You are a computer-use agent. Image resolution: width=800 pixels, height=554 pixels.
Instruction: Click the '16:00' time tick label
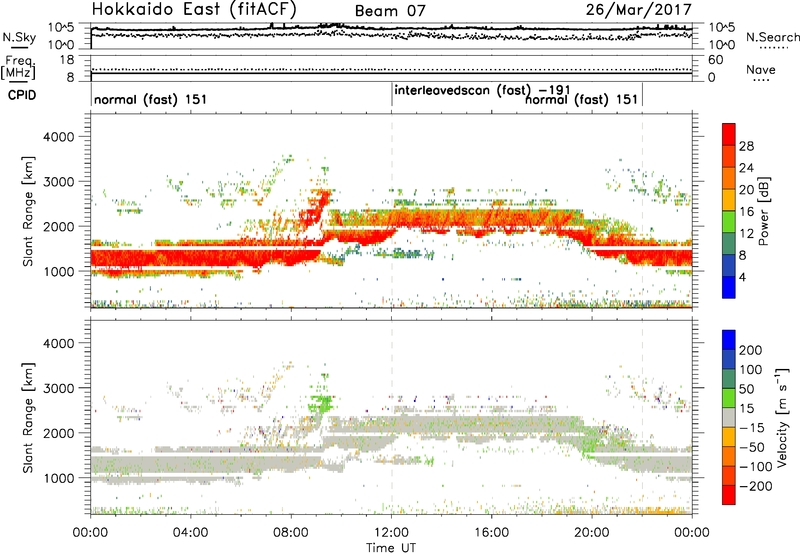click(491, 533)
